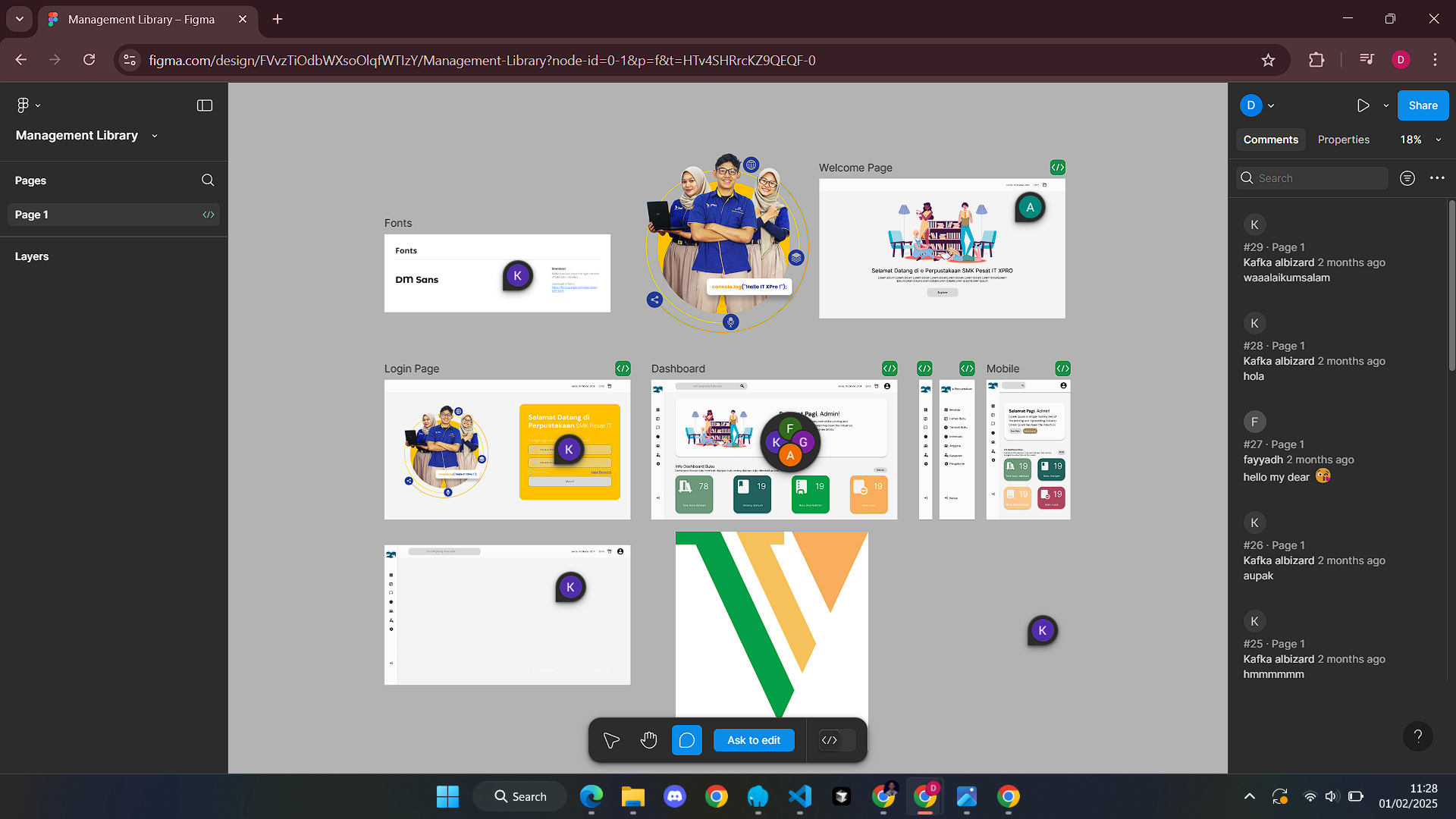Open comments more options menu
The height and width of the screenshot is (819, 1456).
[x=1437, y=178]
